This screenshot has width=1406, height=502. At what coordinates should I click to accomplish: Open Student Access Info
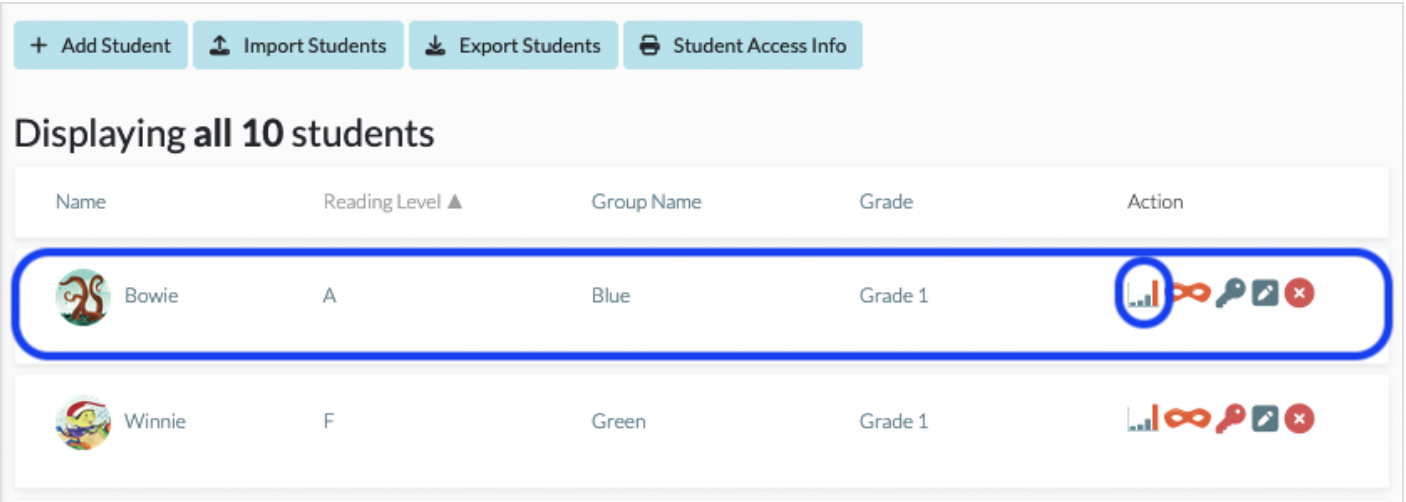tap(743, 45)
